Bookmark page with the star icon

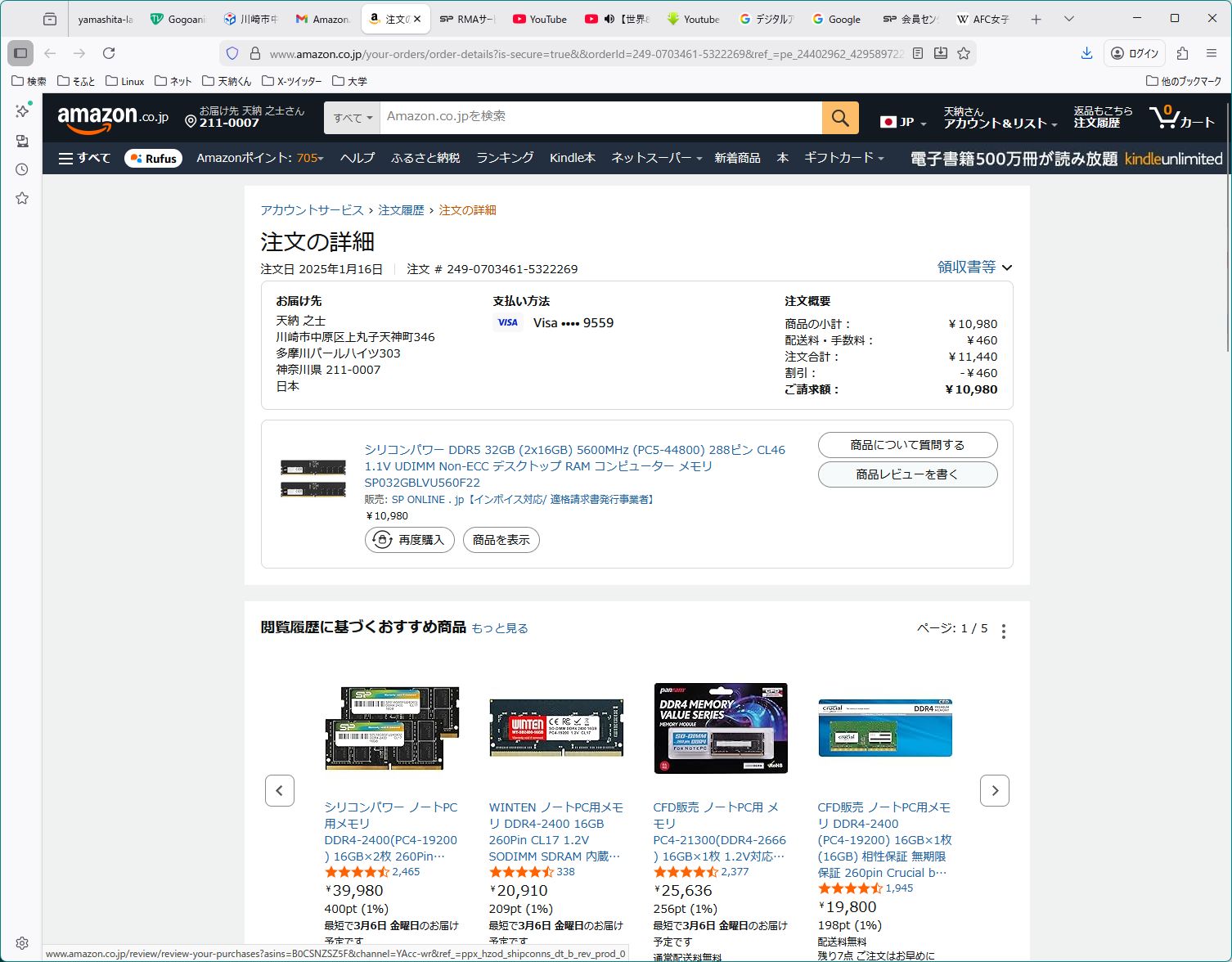point(964,53)
